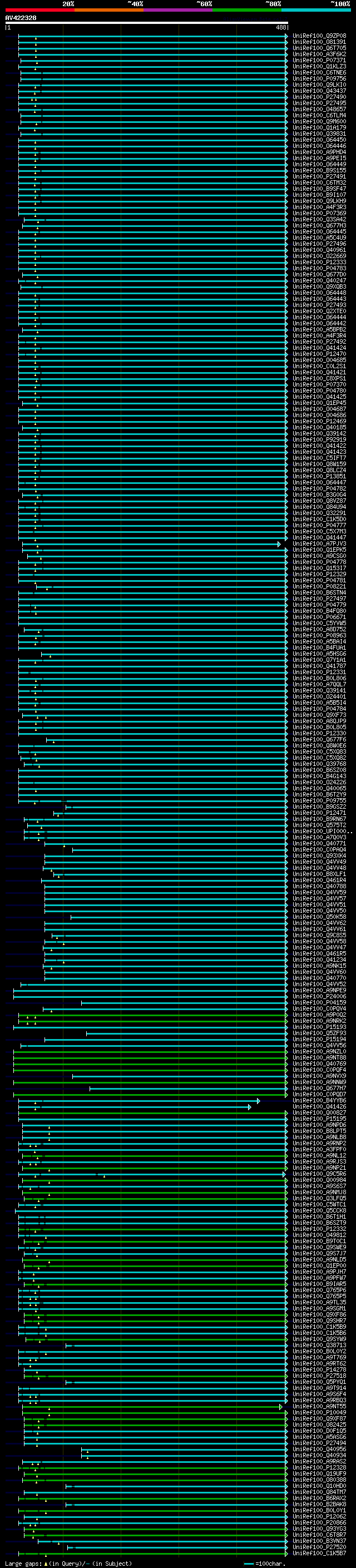Click UniRef100_O48657 entry
The image size is (356, 1568).
tap(319, 109)
